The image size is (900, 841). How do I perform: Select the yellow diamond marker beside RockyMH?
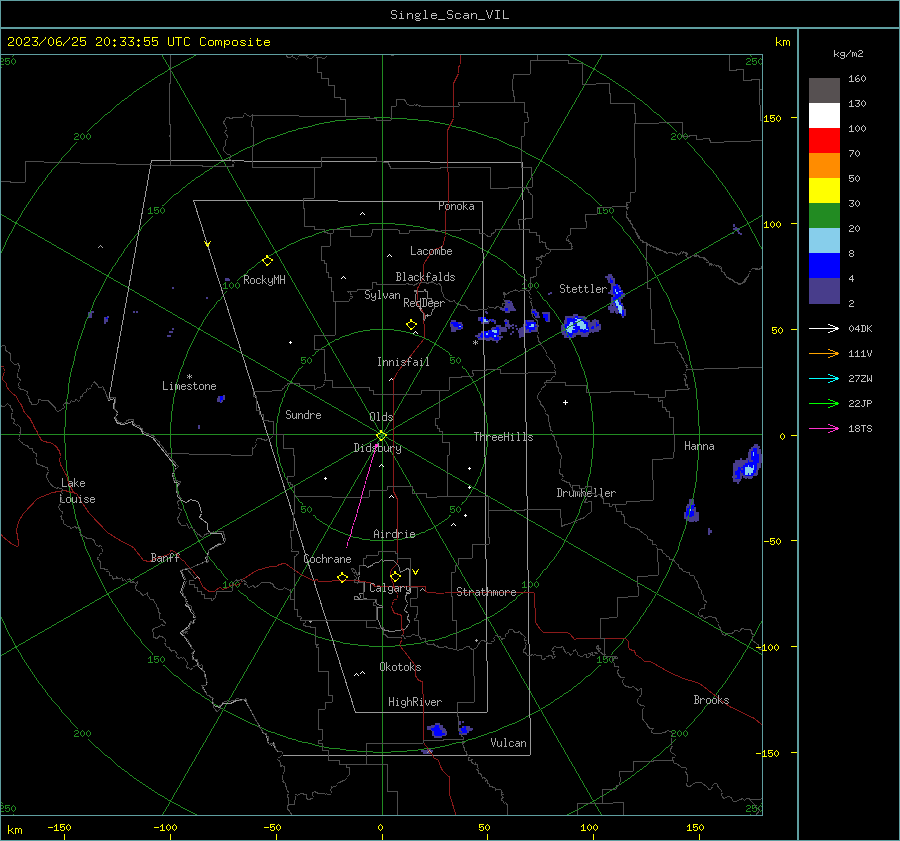click(x=267, y=261)
